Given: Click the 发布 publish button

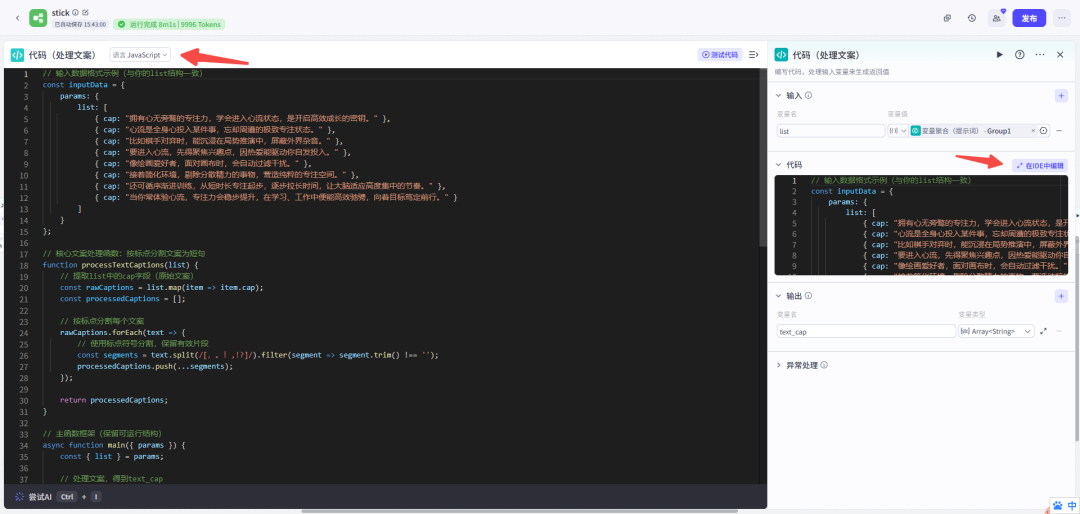Looking at the screenshot, I should click(x=1029, y=18).
